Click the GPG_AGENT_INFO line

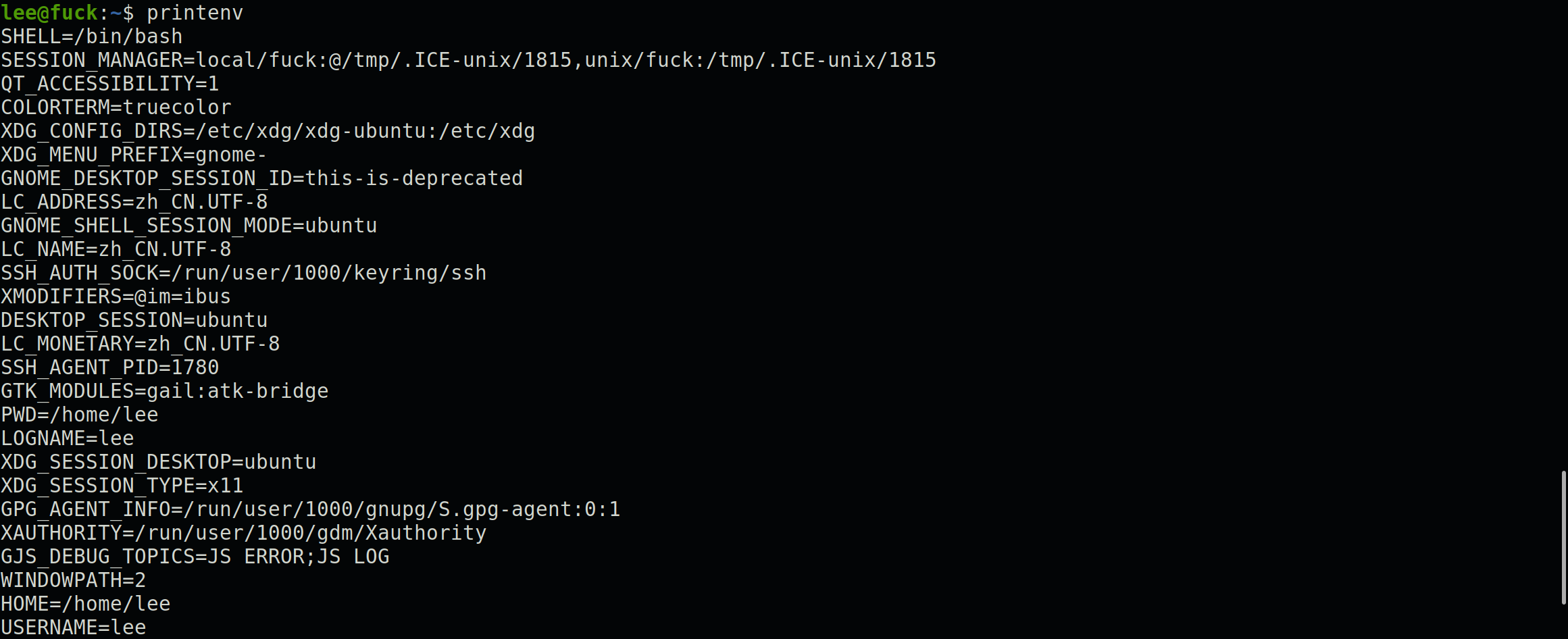[311, 509]
